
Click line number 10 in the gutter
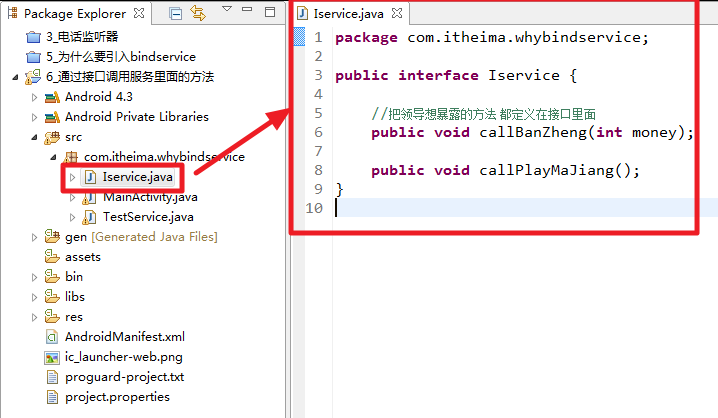coord(314,208)
